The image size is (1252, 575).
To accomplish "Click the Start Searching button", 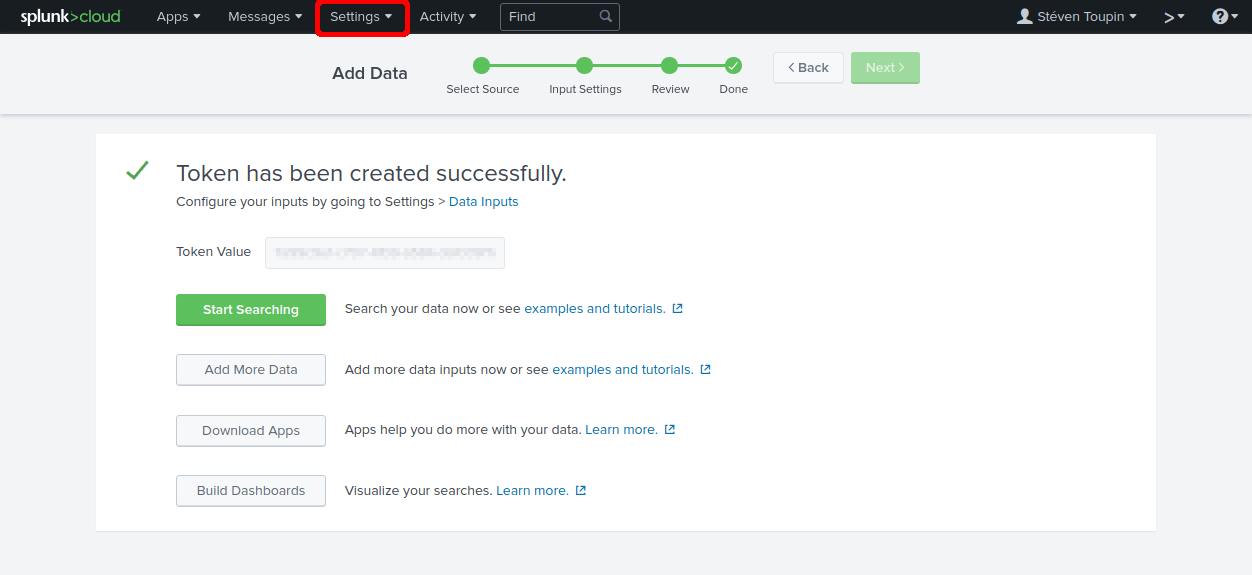I will tap(251, 310).
